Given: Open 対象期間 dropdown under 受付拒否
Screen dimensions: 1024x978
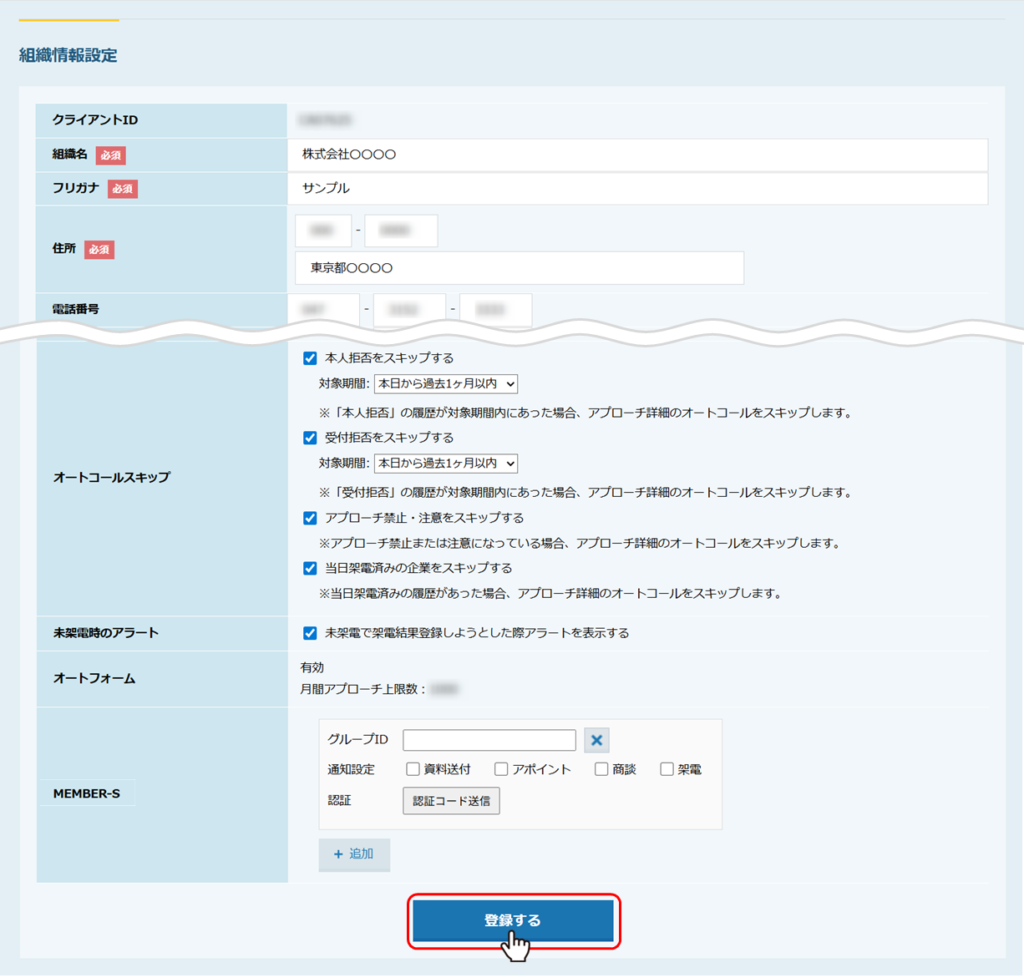Looking at the screenshot, I should pyautogui.click(x=446, y=463).
